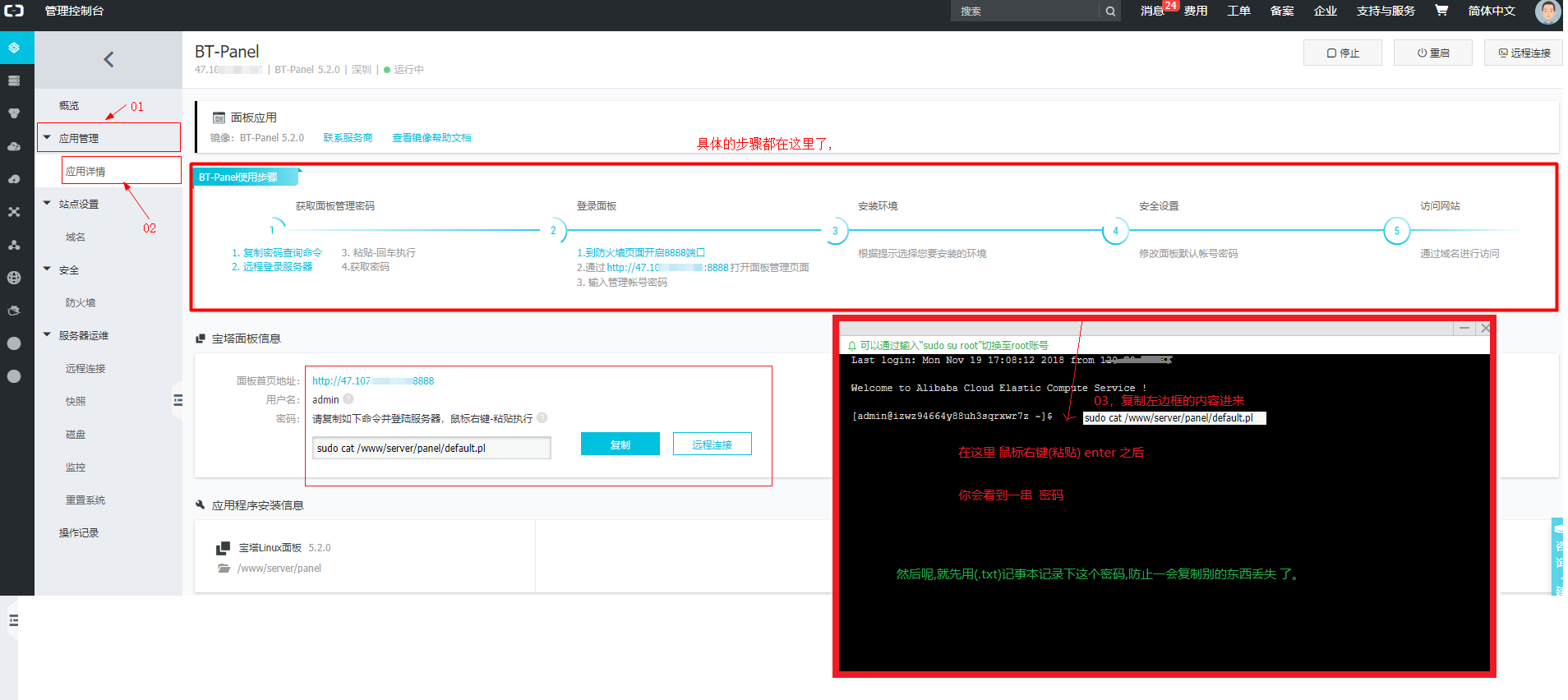Open 备案 in the top bar
Screen dimensions: 1568x700
coord(1282,11)
